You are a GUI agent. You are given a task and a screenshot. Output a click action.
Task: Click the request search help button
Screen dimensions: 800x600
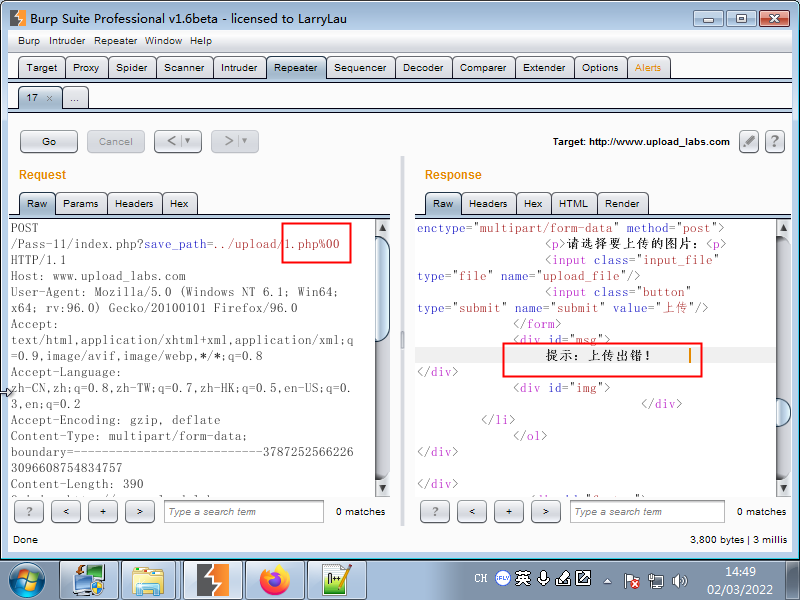[x=29, y=511]
